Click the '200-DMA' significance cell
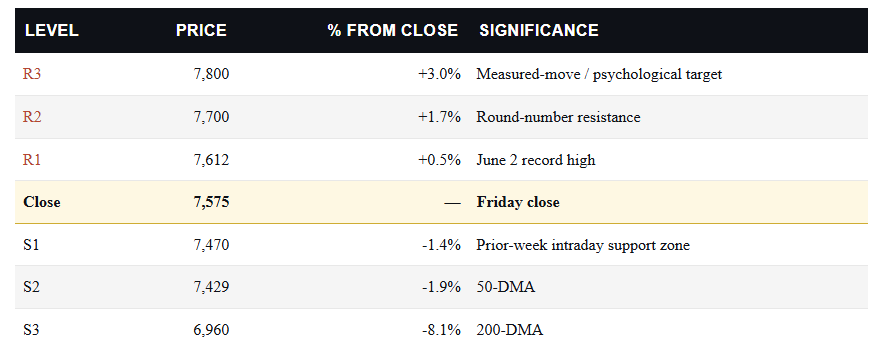The image size is (883, 361). (510, 330)
